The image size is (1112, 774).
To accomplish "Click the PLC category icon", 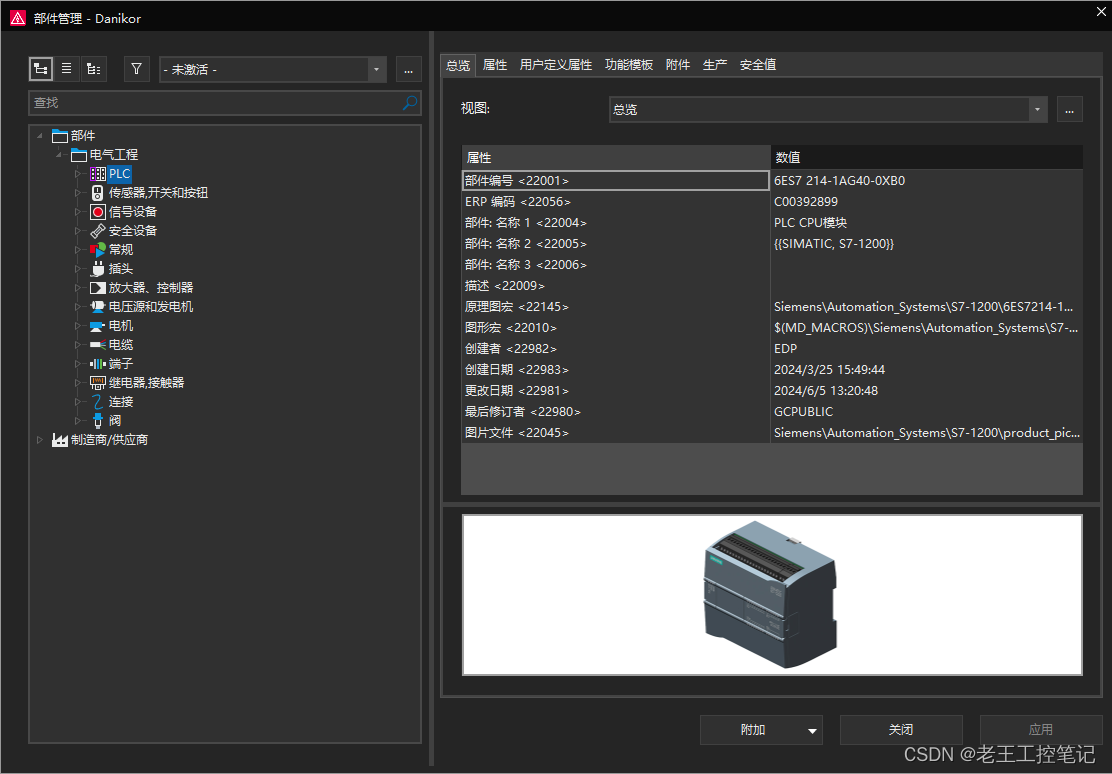I will click(98, 174).
